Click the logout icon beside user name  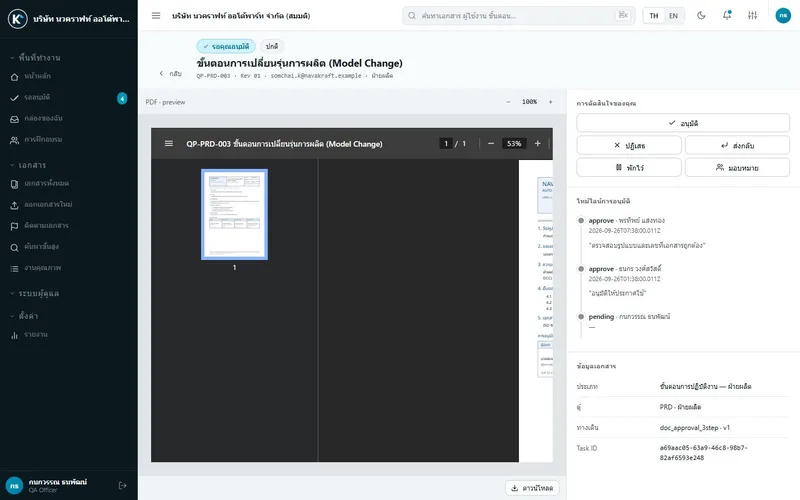point(122,486)
